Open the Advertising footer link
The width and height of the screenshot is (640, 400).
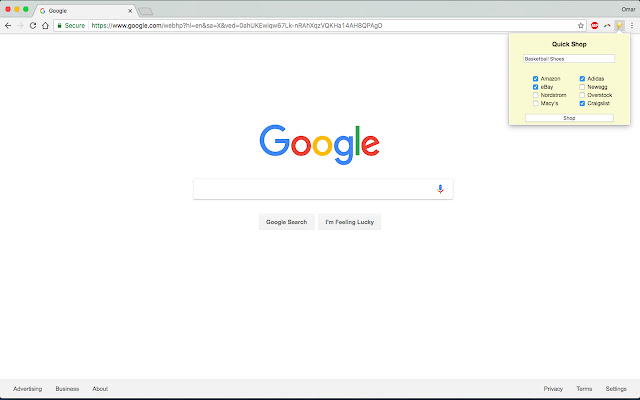(x=27, y=389)
